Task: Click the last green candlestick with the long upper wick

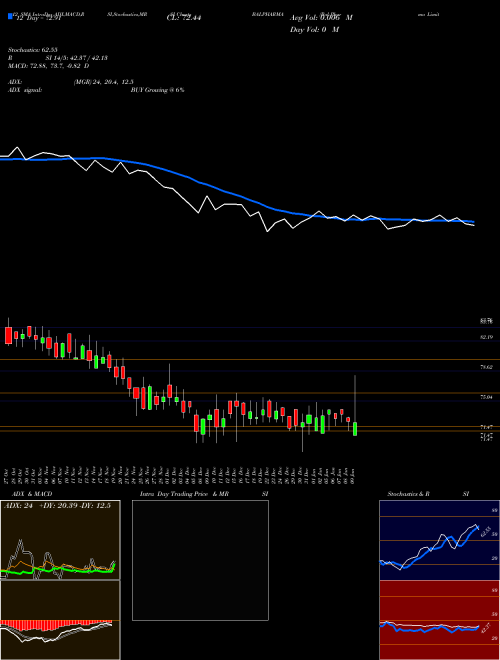Action: [x=355, y=428]
